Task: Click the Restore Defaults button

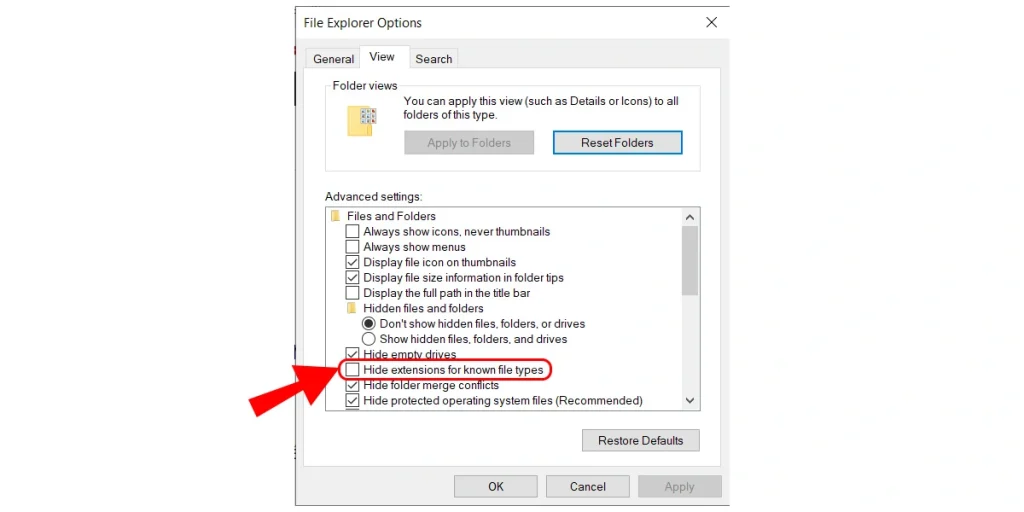Action: point(641,440)
